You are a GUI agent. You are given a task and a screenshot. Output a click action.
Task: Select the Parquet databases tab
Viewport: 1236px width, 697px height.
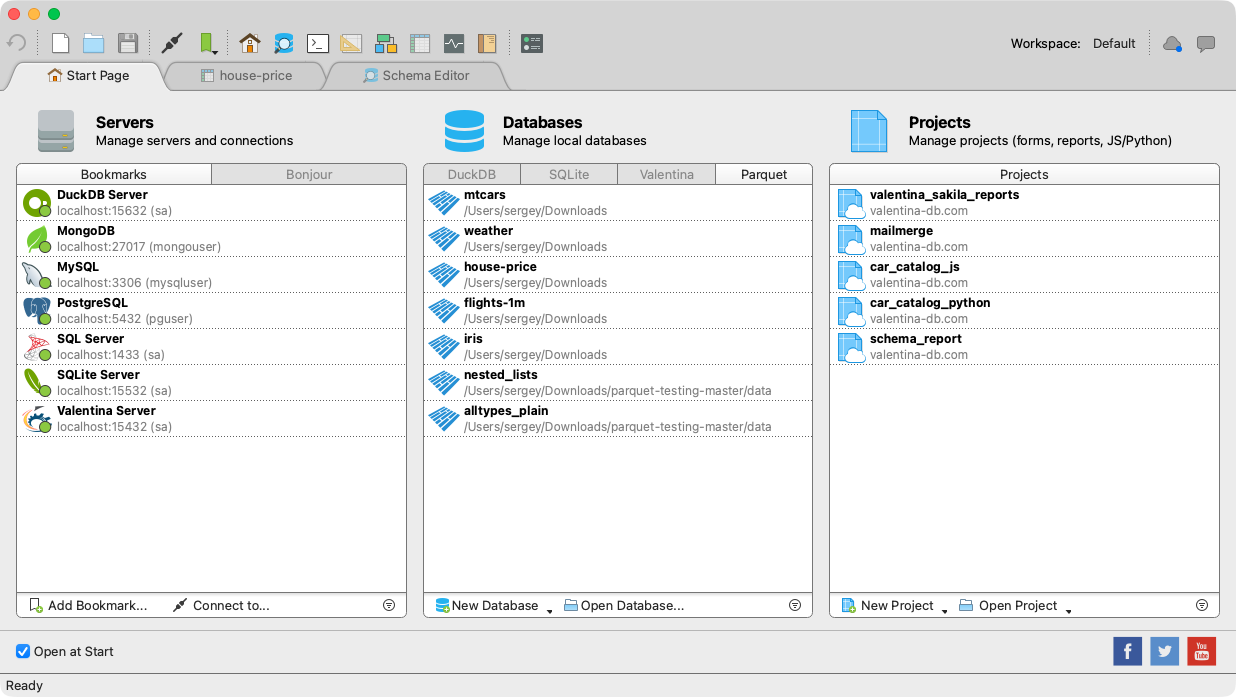pyautogui.click(x=764, y=174)
